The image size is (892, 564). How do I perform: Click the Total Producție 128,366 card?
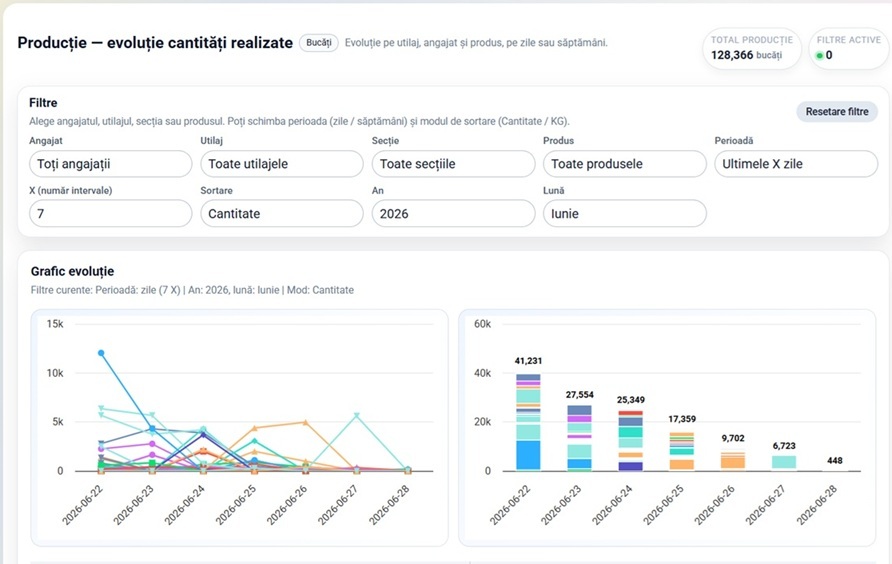point(751,48)
